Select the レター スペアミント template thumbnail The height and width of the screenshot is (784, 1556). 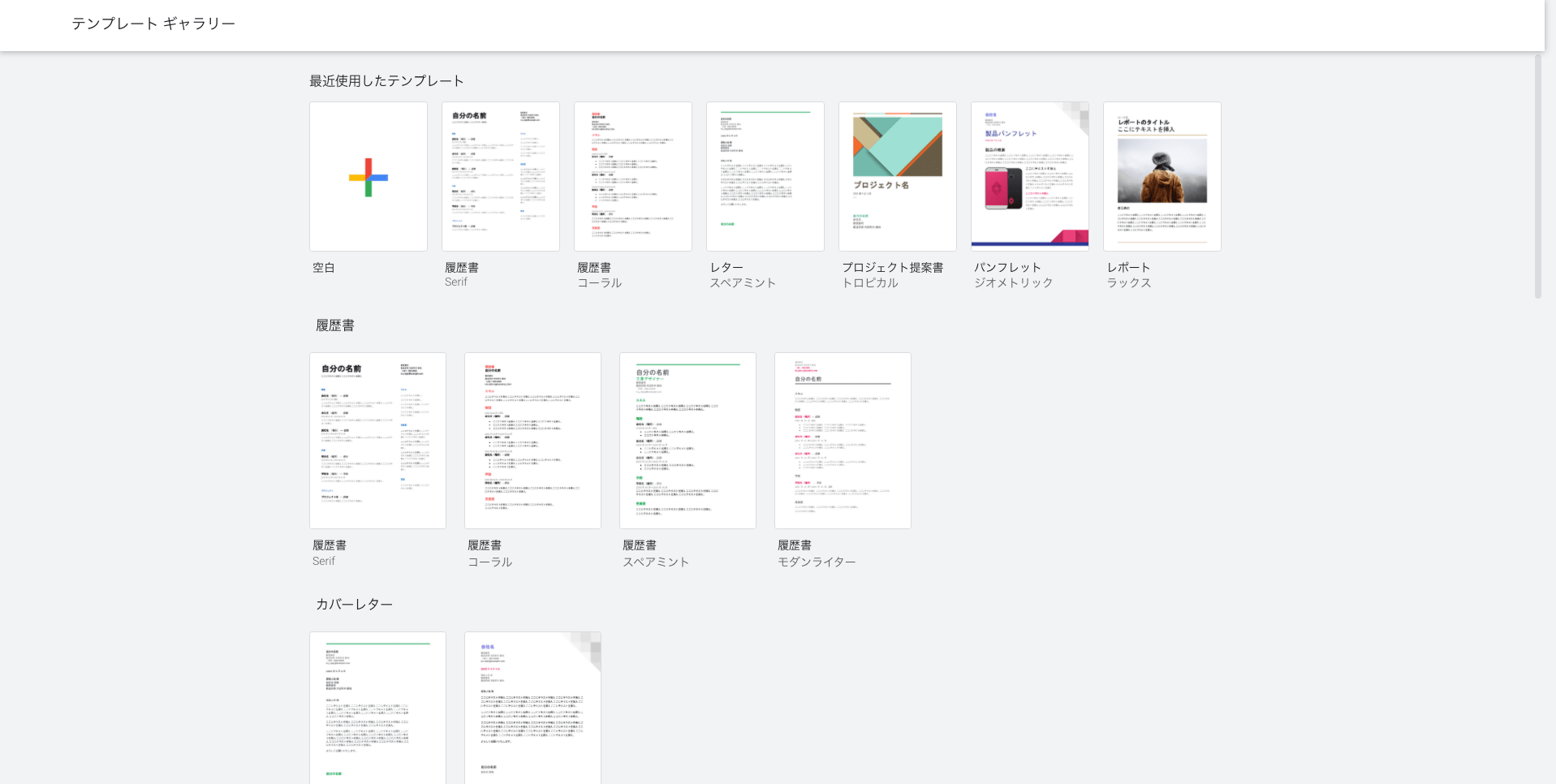[x=765, y=176]
